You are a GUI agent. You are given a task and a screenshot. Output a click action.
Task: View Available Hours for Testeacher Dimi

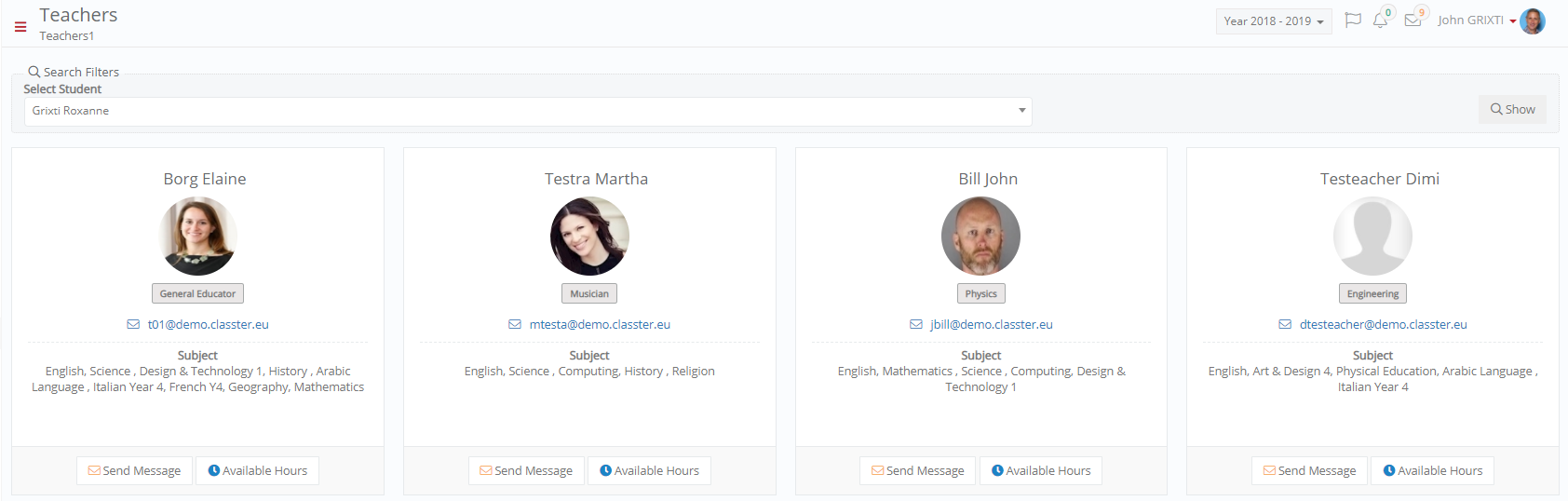point(1432,470)
